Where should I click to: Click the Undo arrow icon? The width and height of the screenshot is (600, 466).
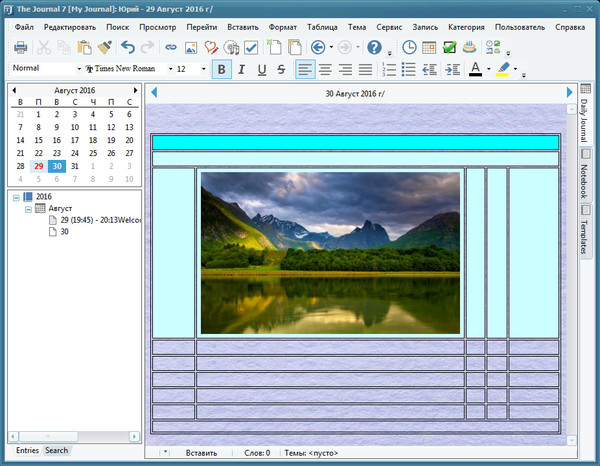(127, 47)
